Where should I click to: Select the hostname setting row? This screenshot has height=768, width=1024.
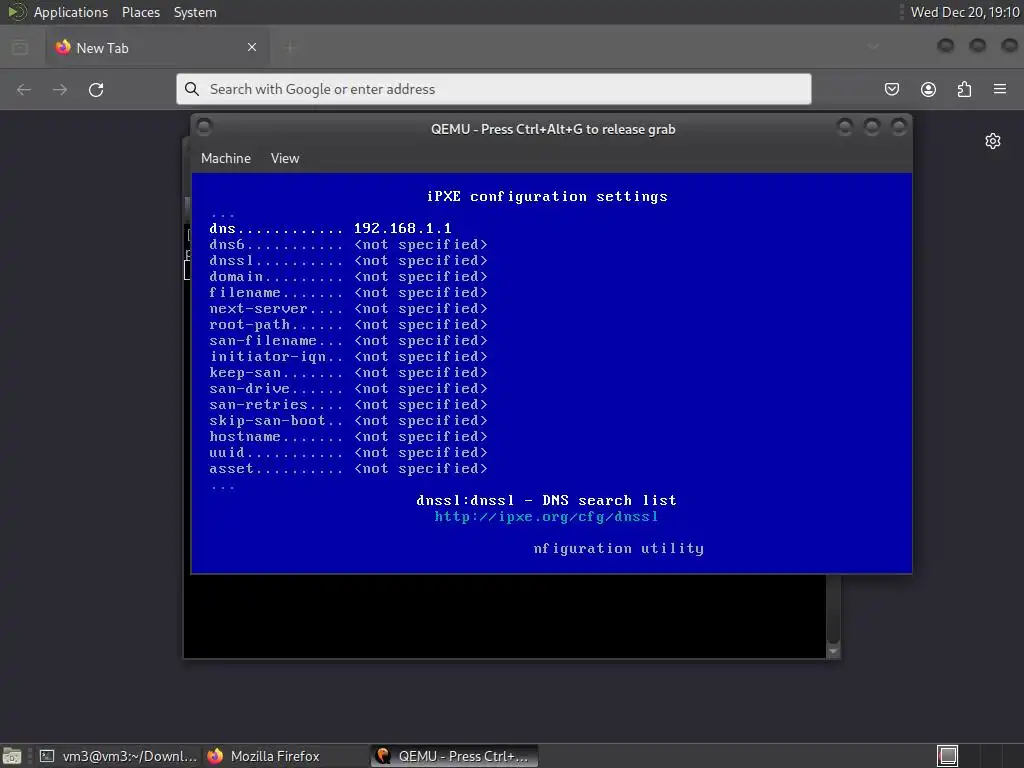(348, 436)
